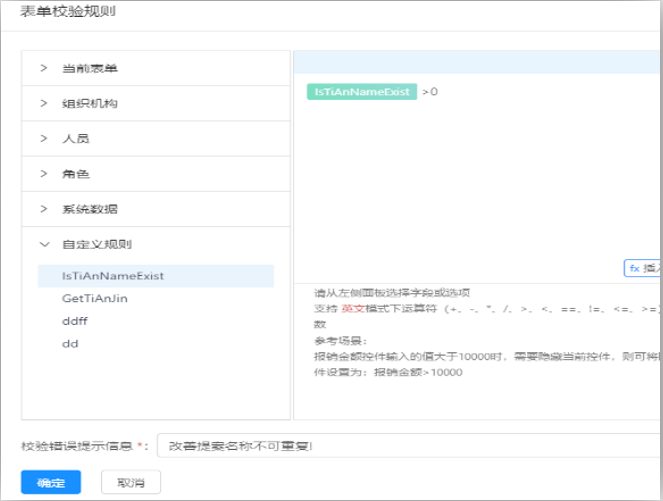Image resolution: width=663 pixels, height=501 pixels.
Task: Expand the 当前表单 chevron arrow
Action: (44, 68)
